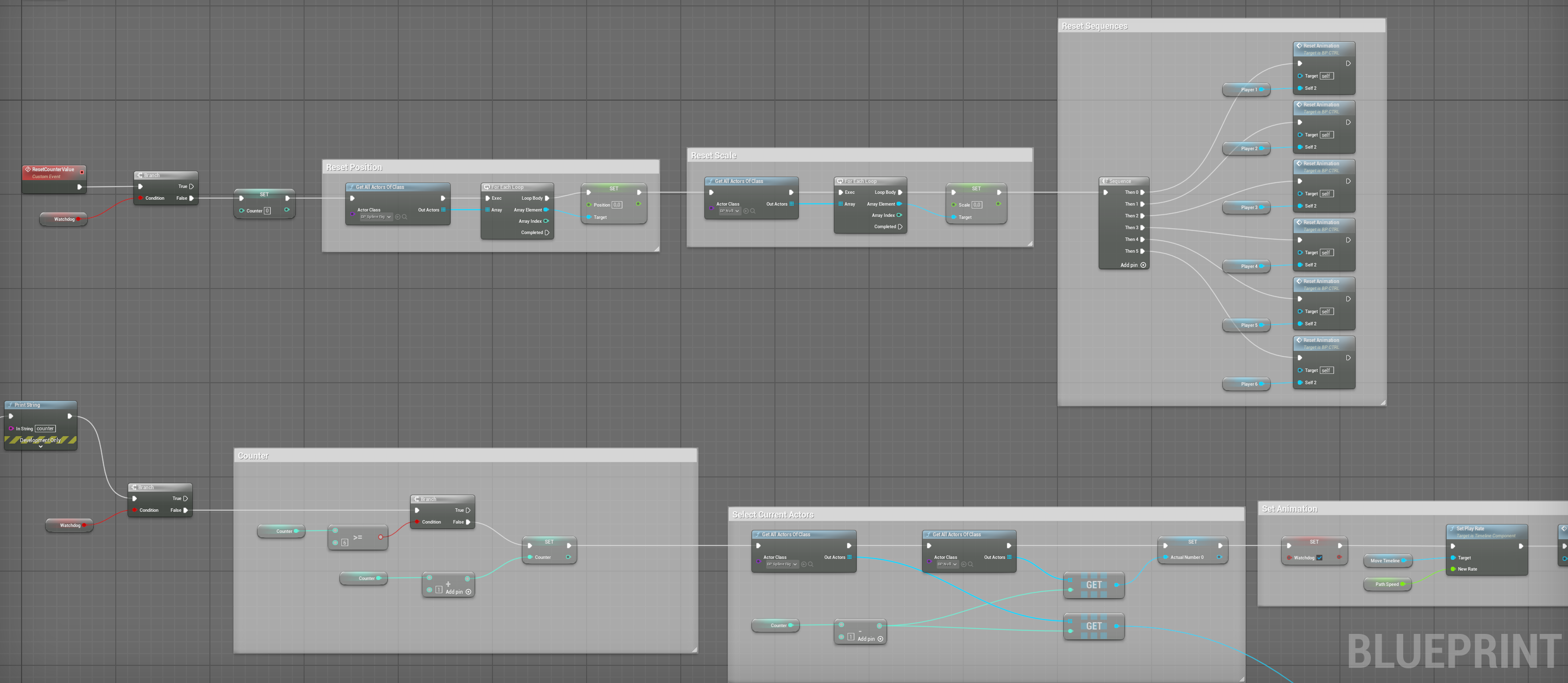Click the For Each Loop icon in Reset Scale

pyautogui.click(x=839, y=182)
